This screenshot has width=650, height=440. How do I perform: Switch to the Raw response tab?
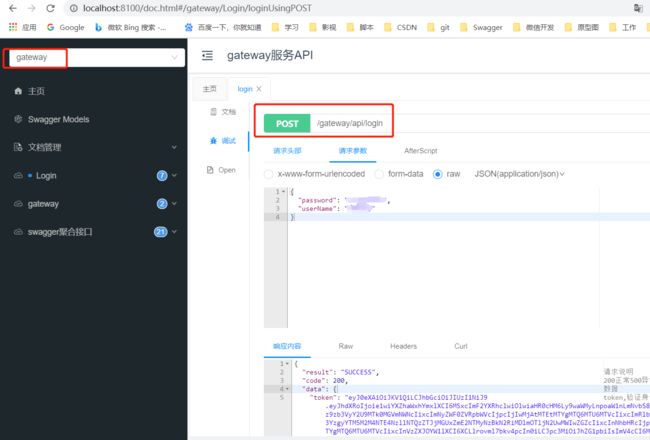pos(346,346)
